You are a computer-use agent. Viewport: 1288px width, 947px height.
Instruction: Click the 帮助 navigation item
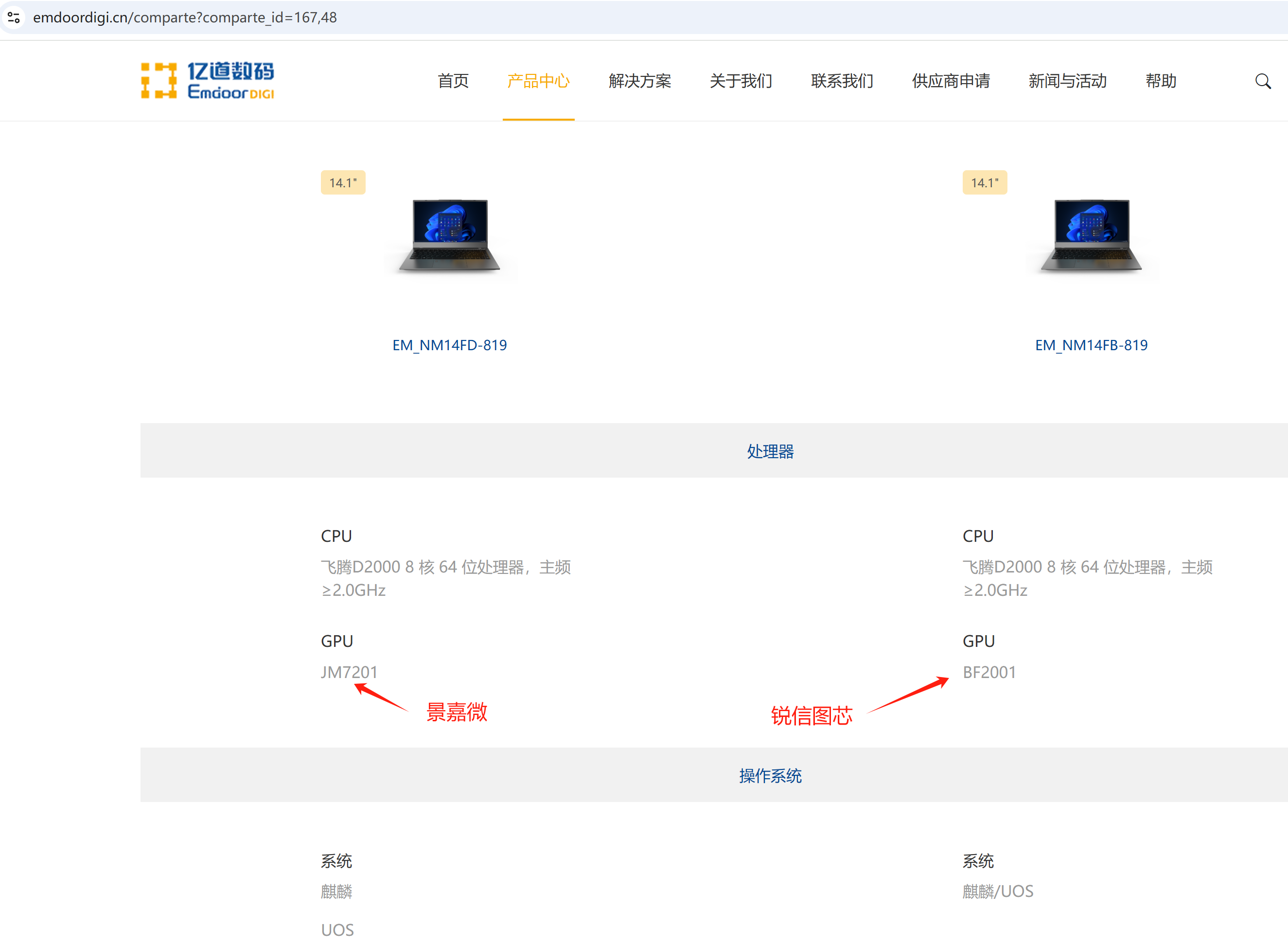point(1160,81)
